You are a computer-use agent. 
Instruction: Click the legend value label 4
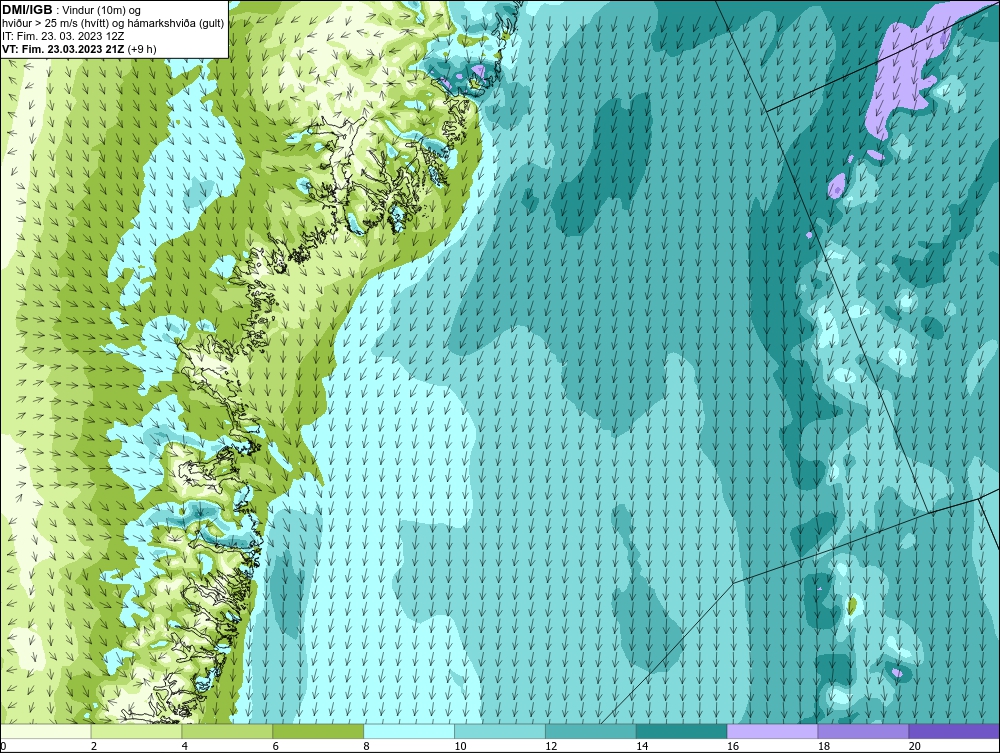click(185, 746)
